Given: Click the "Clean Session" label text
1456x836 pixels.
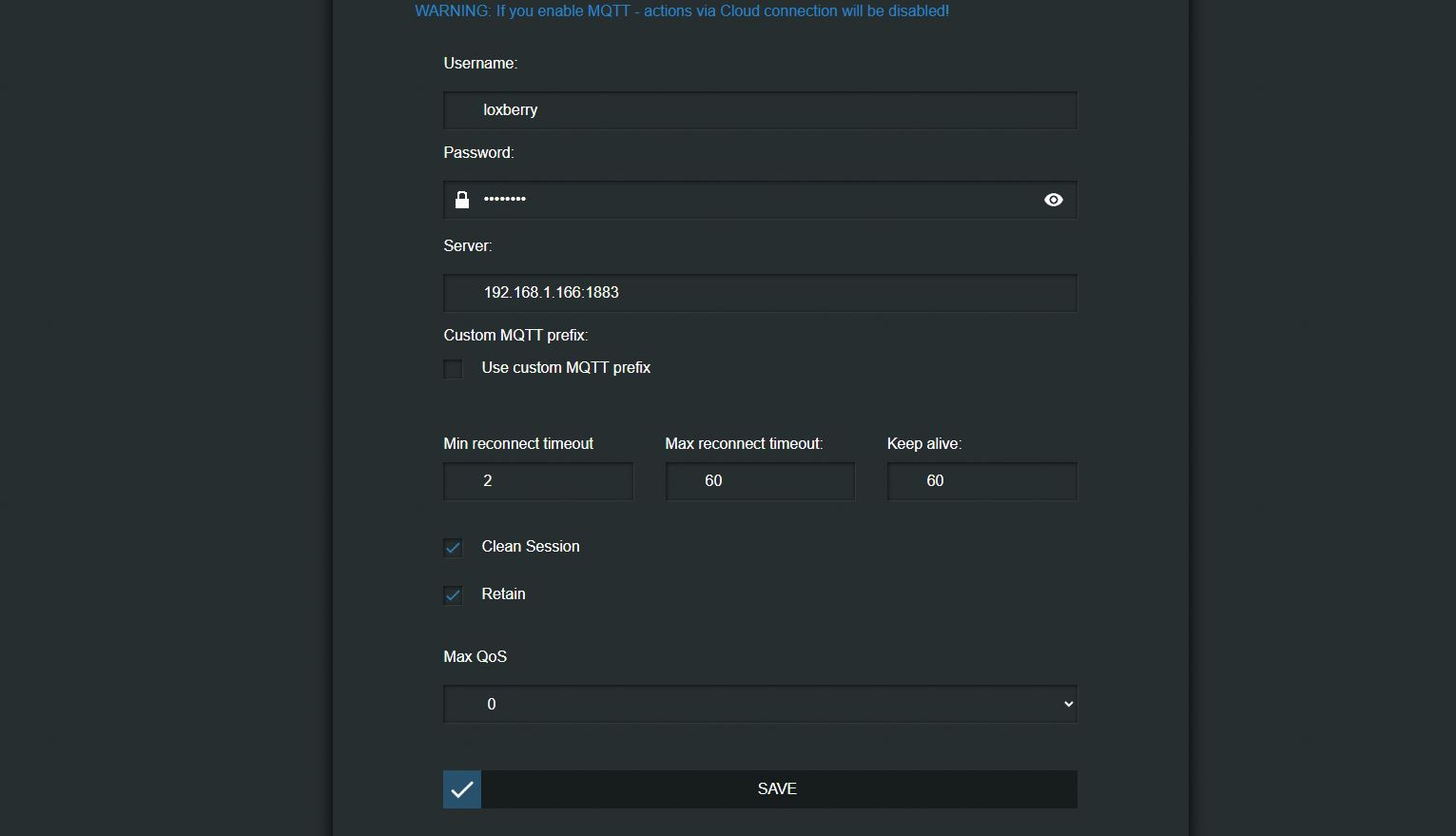Looking at the screenshot, I should point(530,547).
